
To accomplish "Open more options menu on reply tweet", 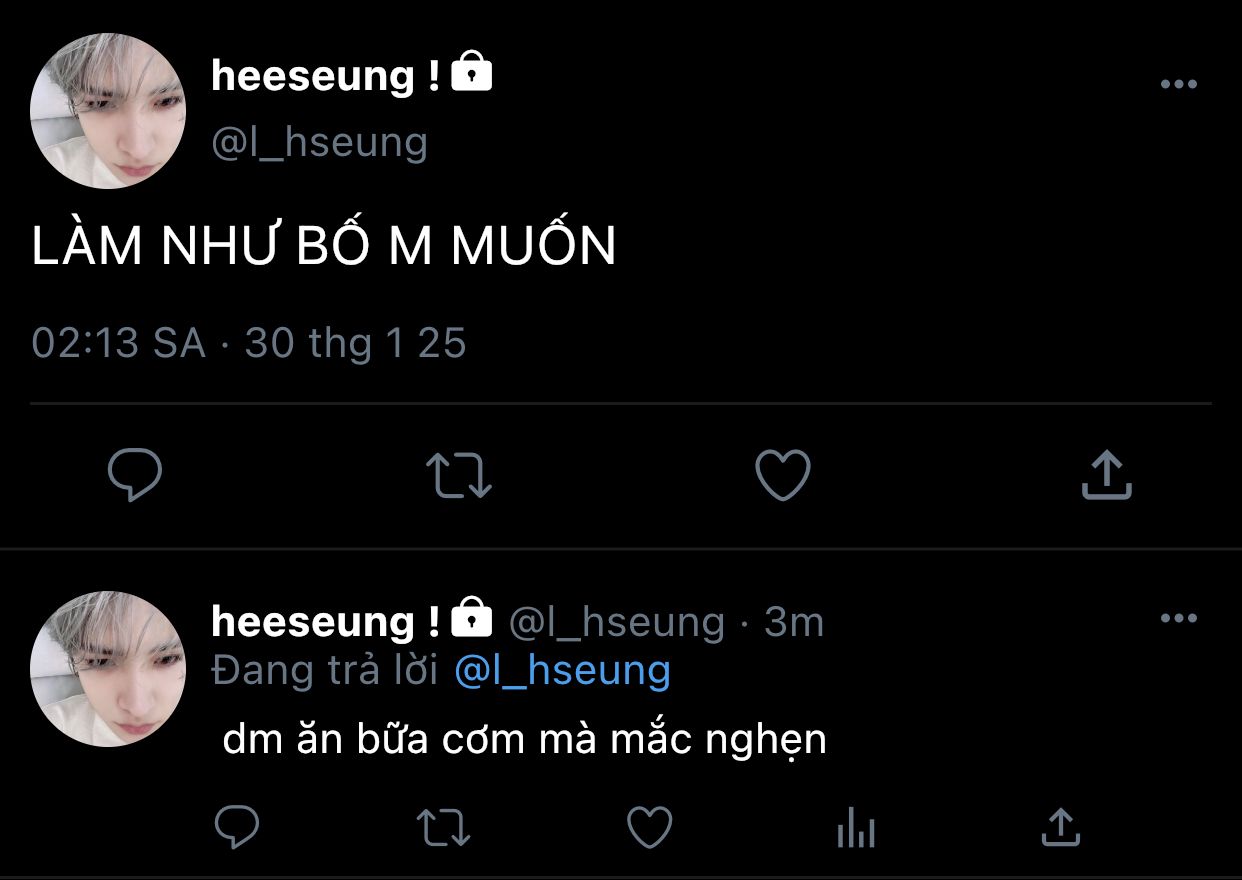I will tap(1179, 619).
